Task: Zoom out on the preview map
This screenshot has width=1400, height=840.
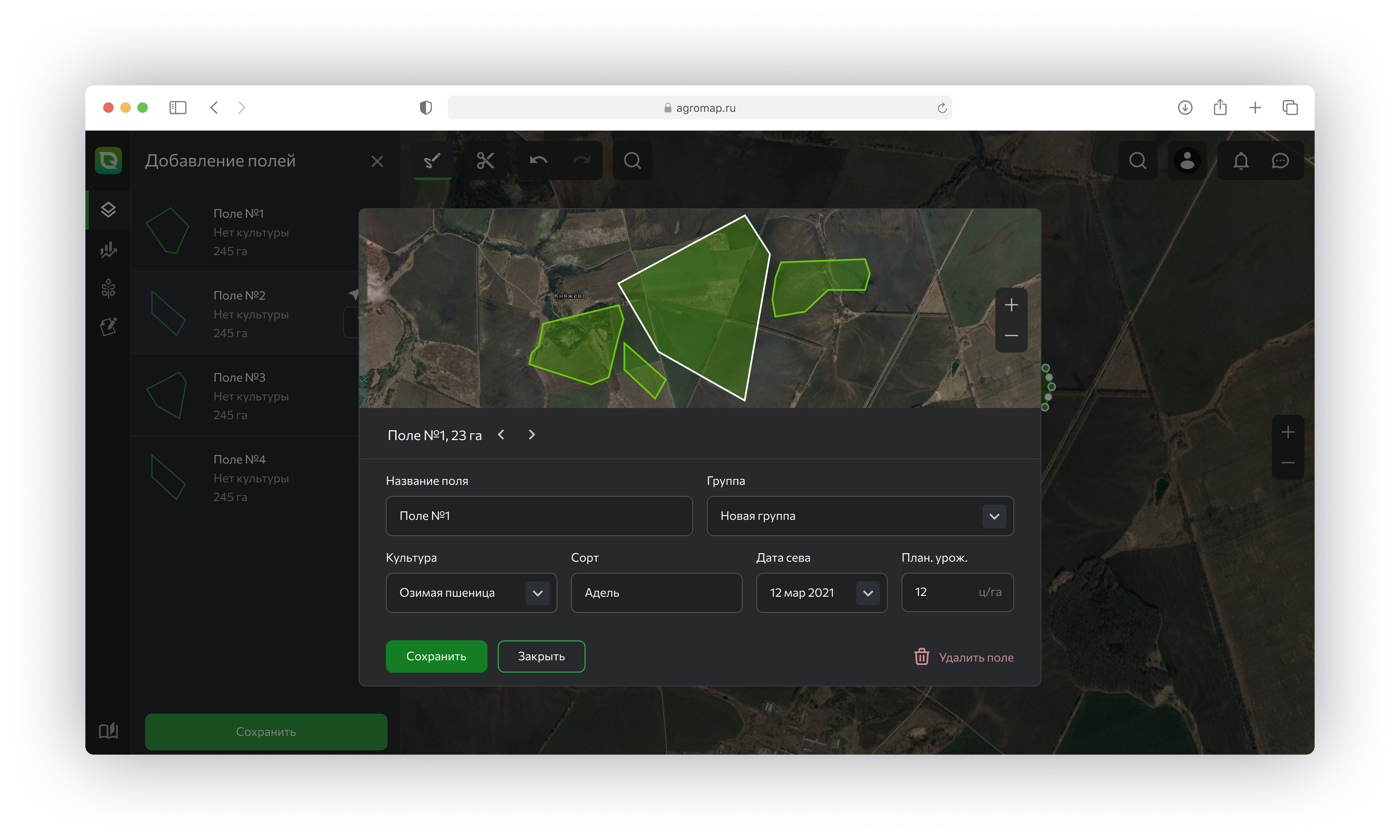Action: click(1011, 335)
